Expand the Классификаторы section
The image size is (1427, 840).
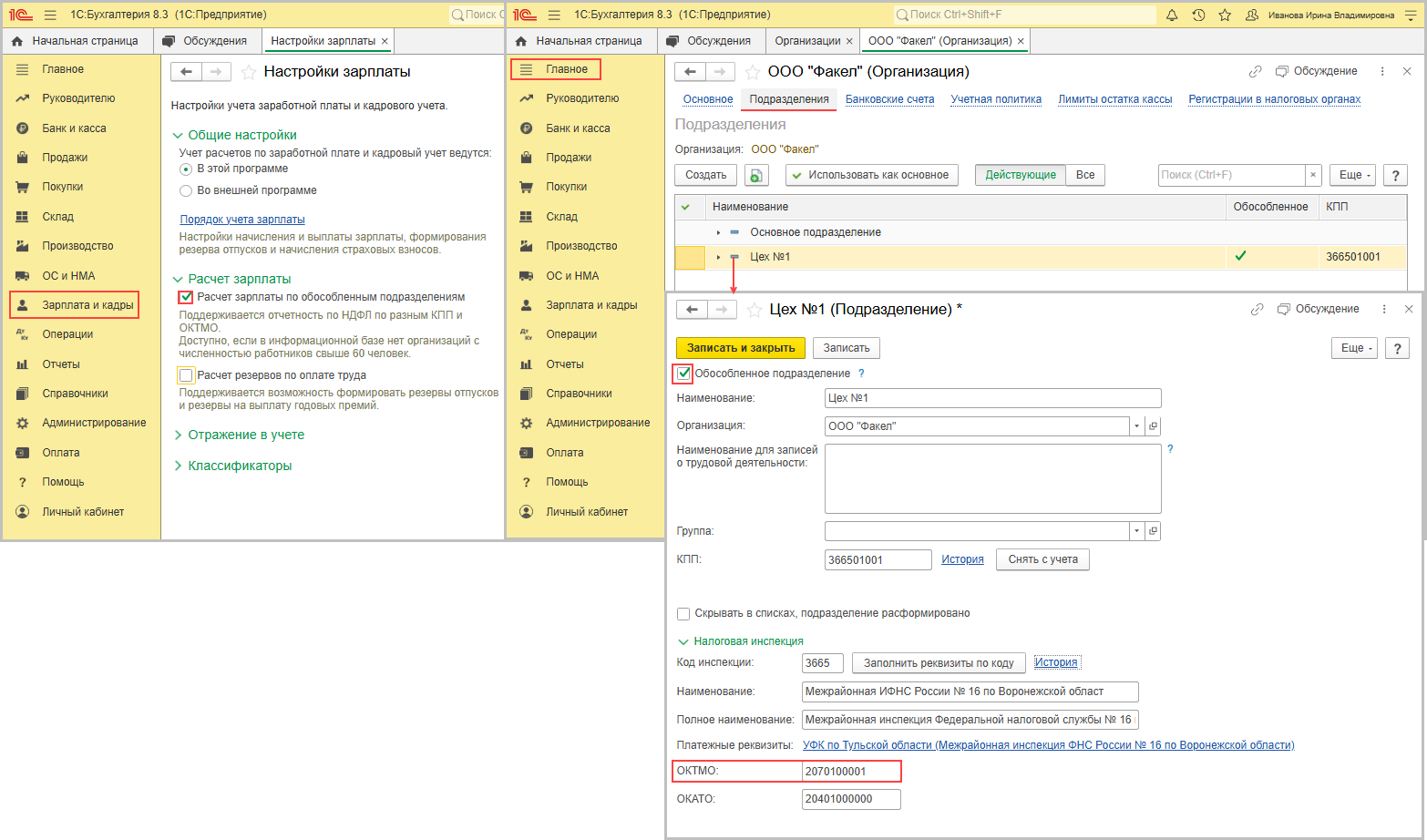pyautogui.click(x=178, y=466)
